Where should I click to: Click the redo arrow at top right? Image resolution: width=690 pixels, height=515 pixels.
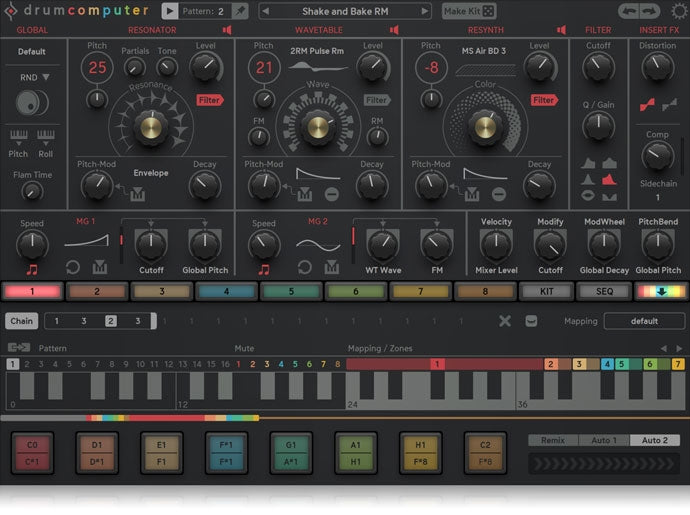pos(650,11)
